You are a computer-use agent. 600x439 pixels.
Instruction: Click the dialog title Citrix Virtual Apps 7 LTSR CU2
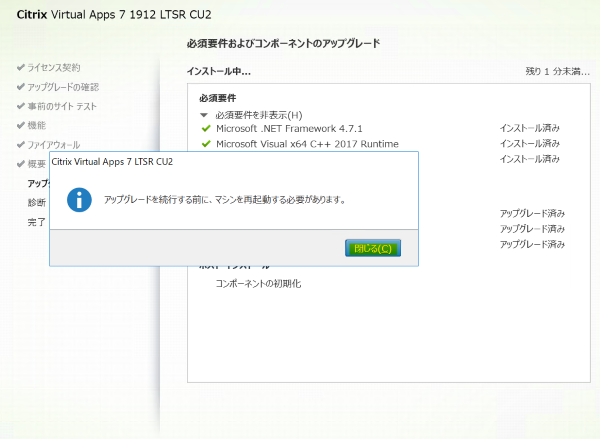click(x=112, y=162)
